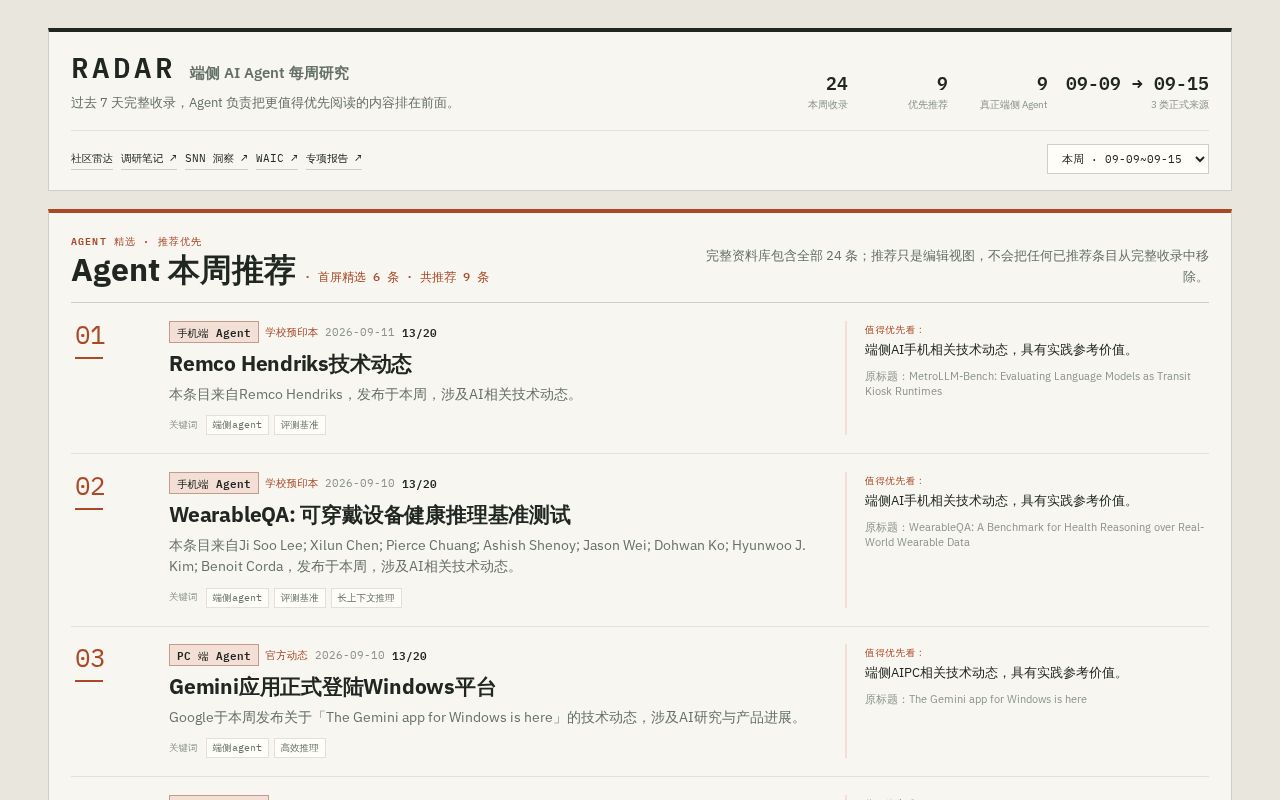Click the 9 优先推荐 stat
The height and width of the screenshot is (800, 1280).
[928, 91]
